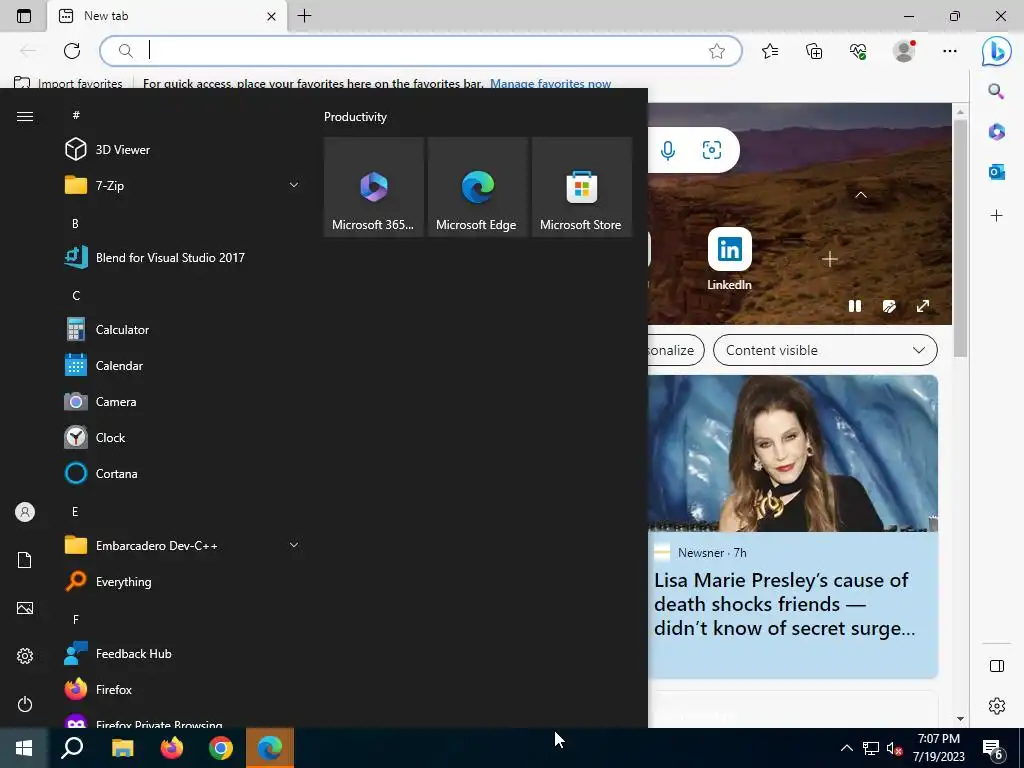Open Feedback Hub
This screenshot has width=1024, height=768.
tap(182, 654)
